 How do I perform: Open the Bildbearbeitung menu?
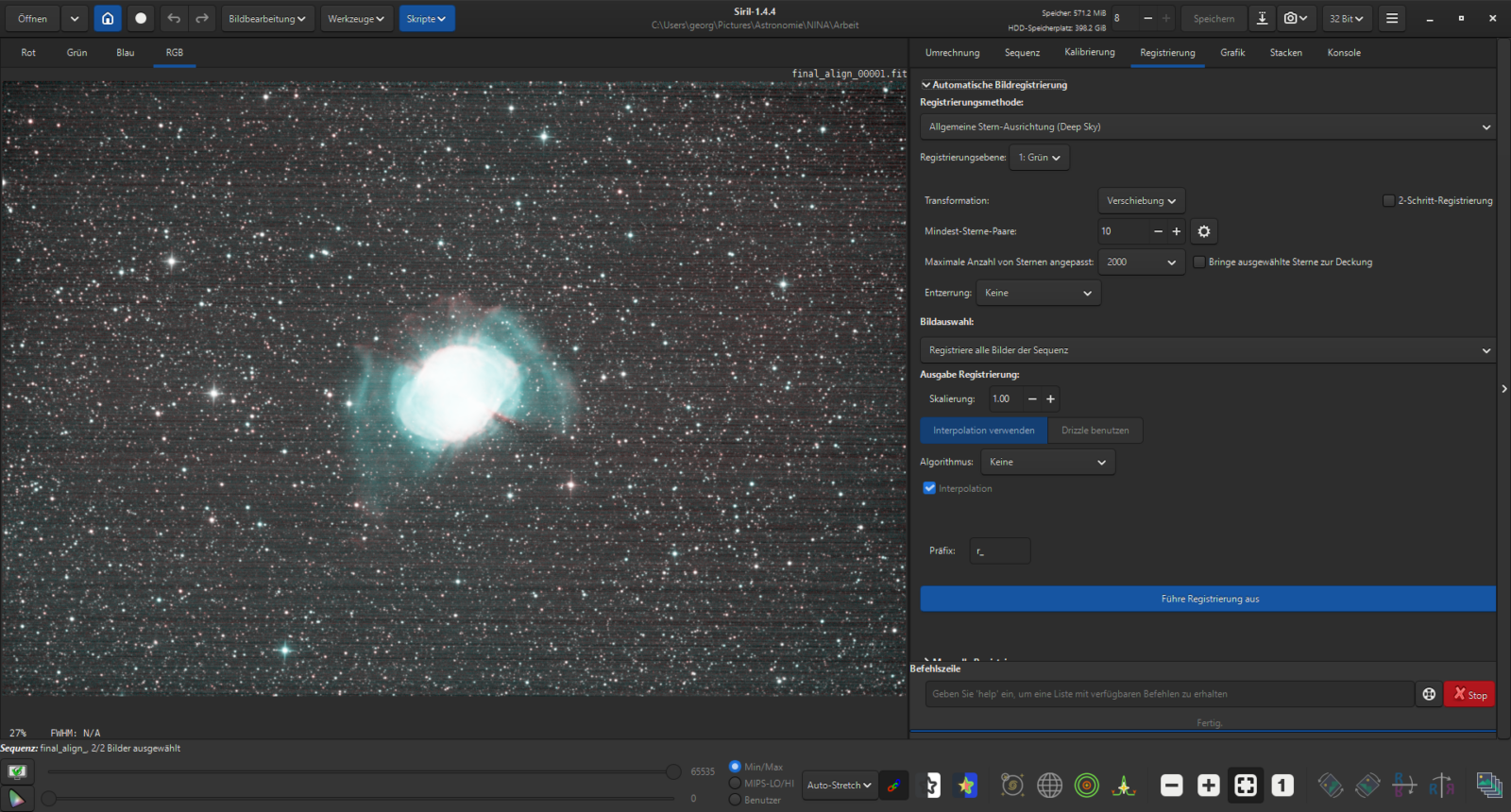(267, 19)
